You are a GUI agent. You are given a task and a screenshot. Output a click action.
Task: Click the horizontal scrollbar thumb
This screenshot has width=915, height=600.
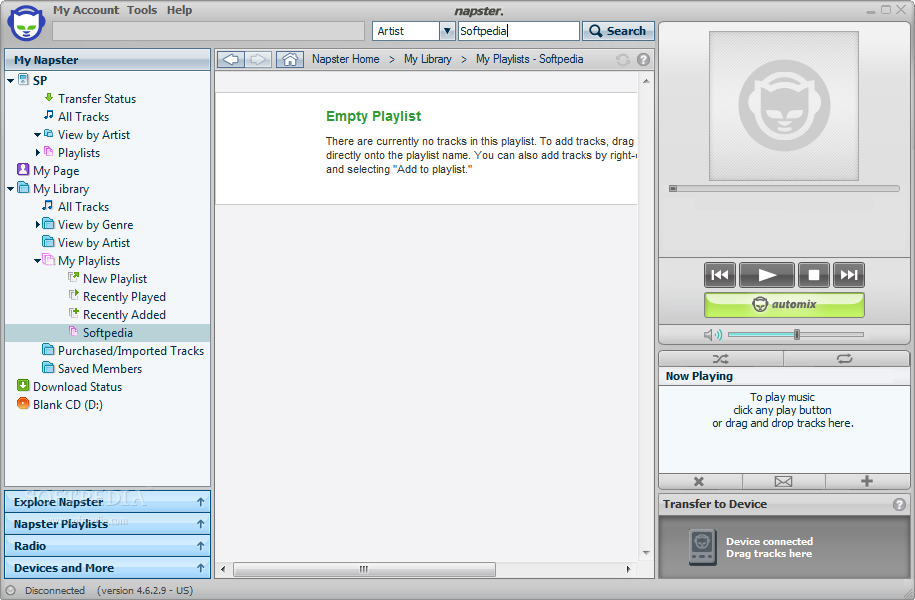364,569
